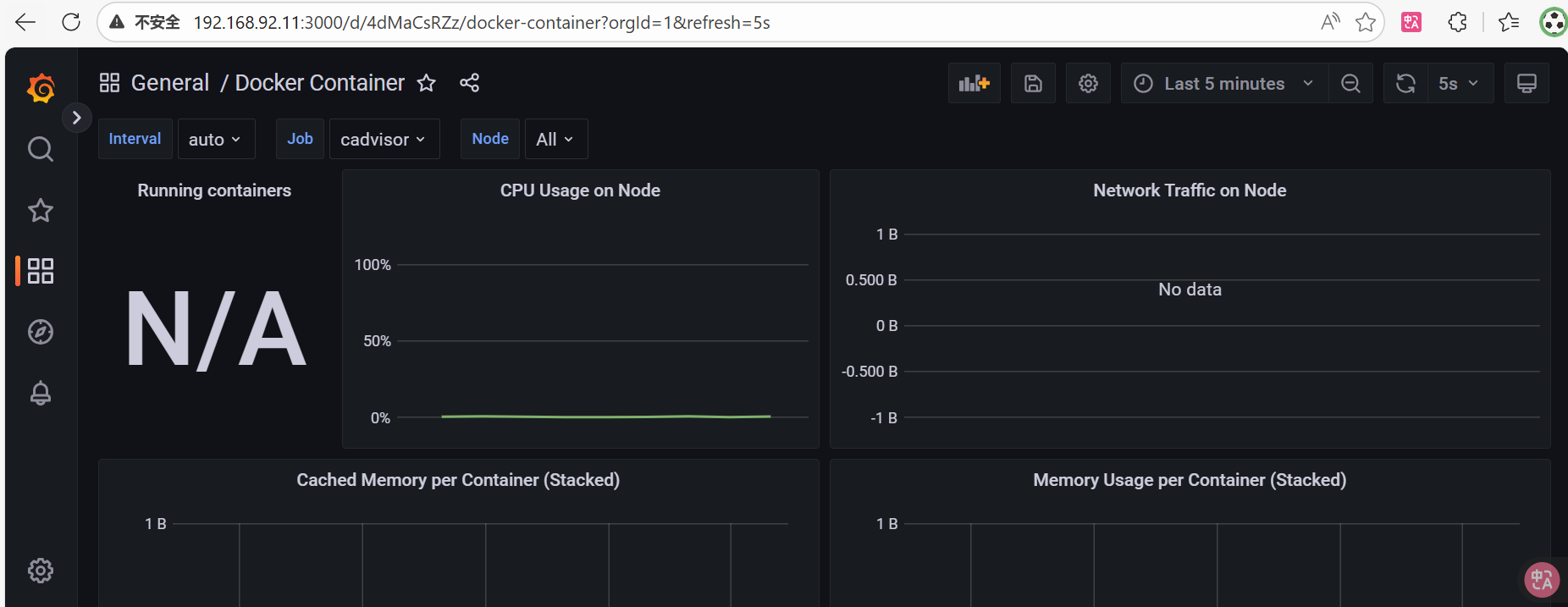Open the Node All dropdown

tap(556, 139)
